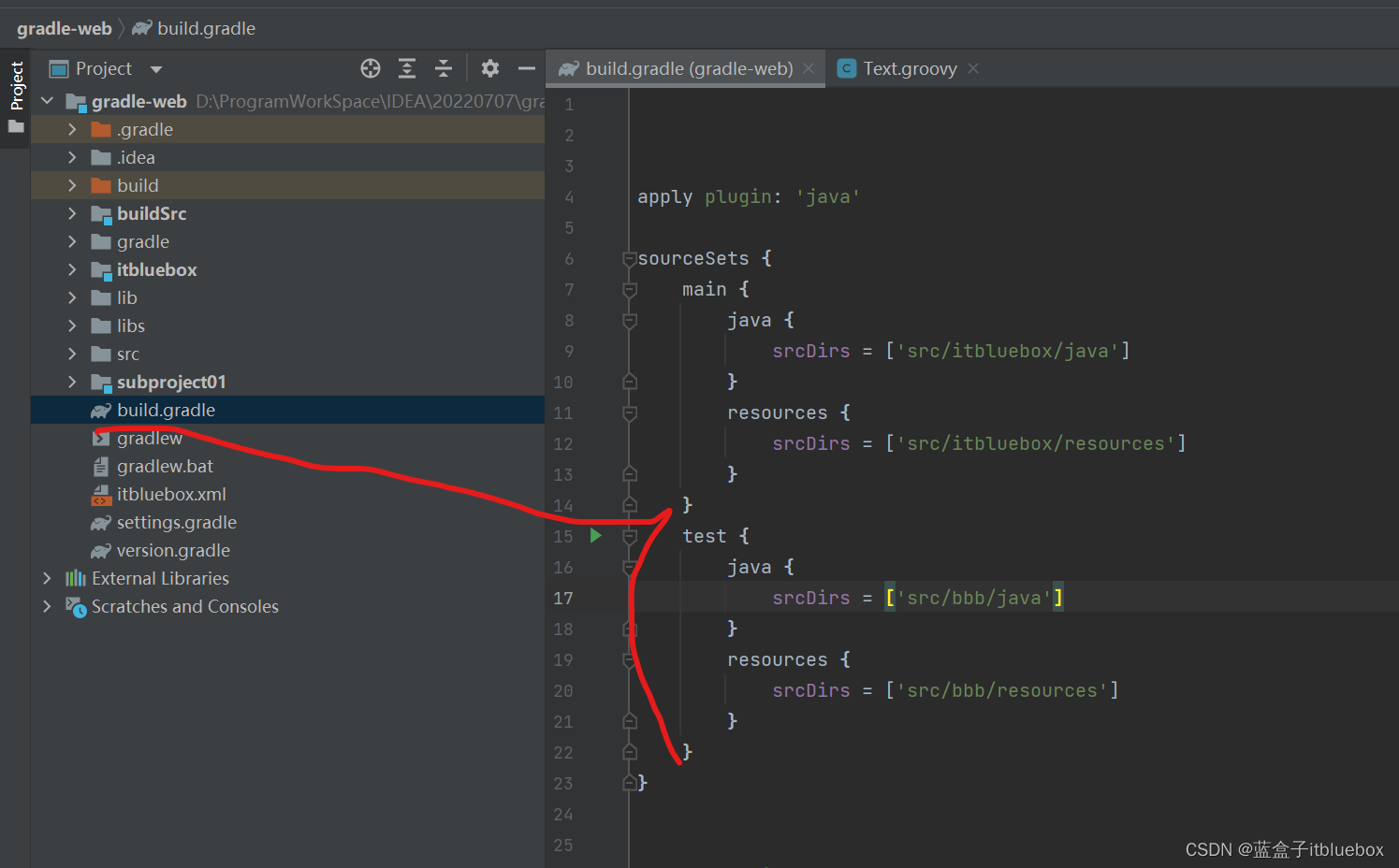Screen dimensions: 1399x868
Task: Expand the .idea folder
Action: [72, 157]
